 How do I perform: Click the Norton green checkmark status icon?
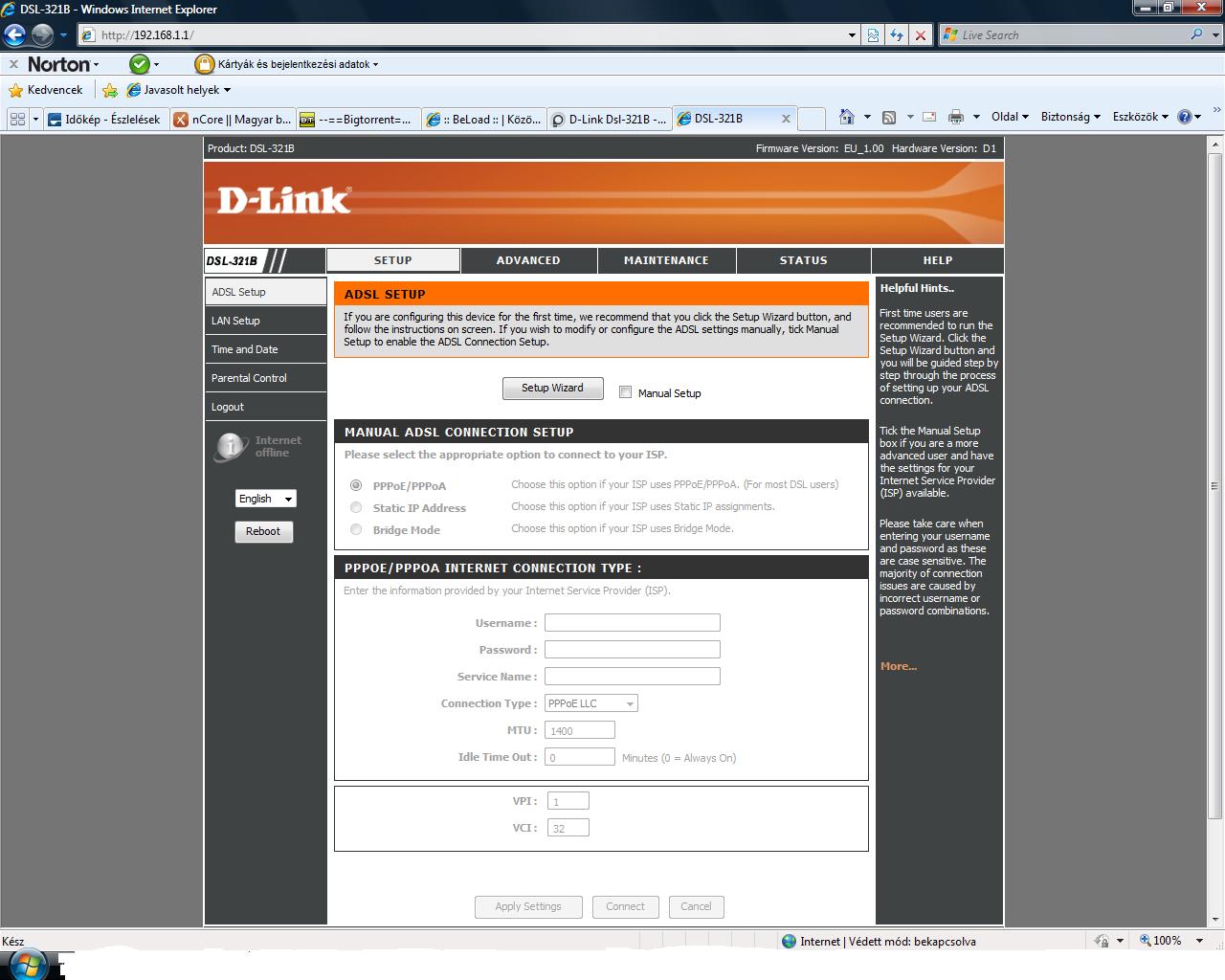(x=140, y=64)
